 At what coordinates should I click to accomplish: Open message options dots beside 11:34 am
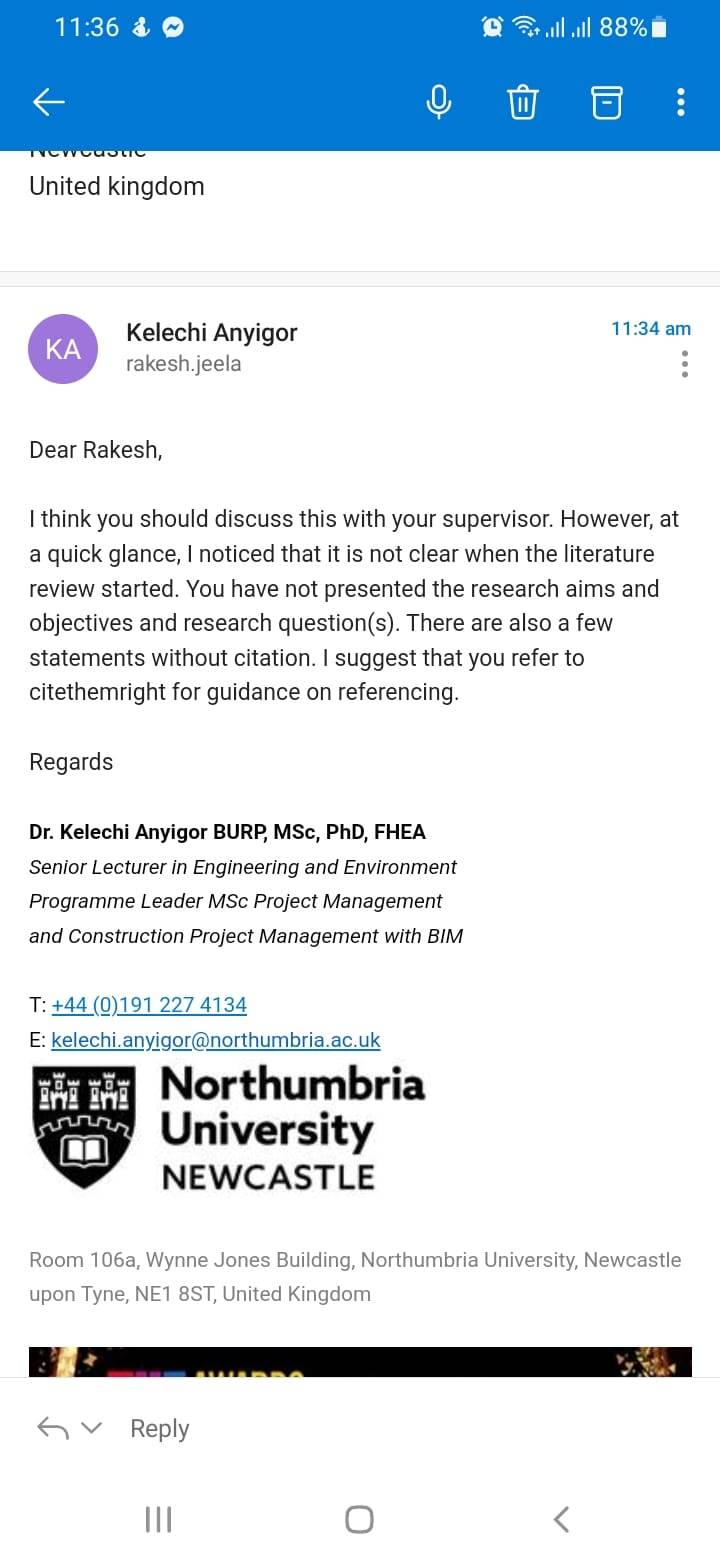[x=684, y=364]
